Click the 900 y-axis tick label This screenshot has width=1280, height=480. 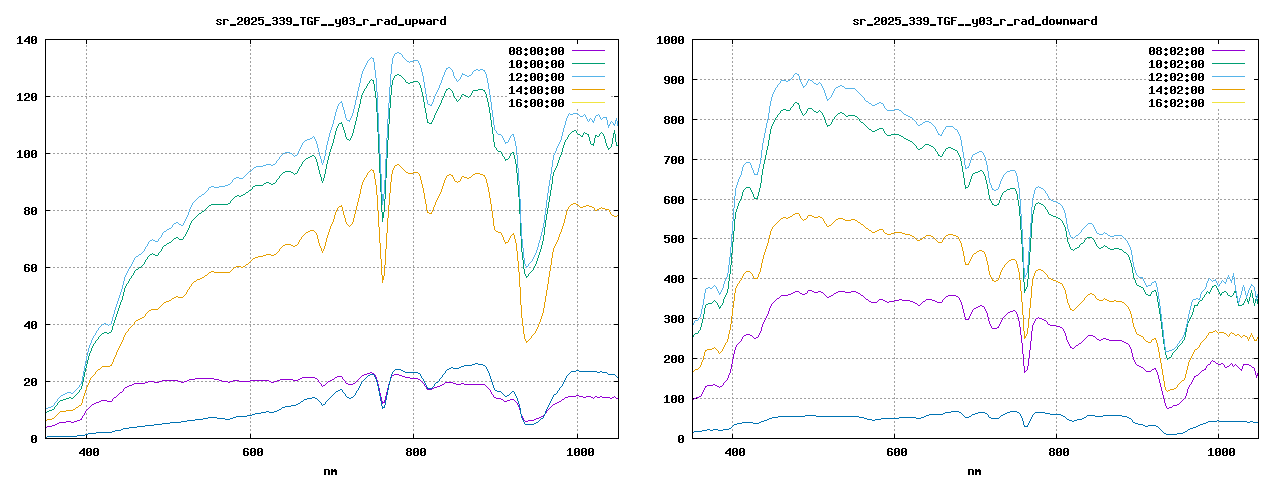click(x=669, y=80)
